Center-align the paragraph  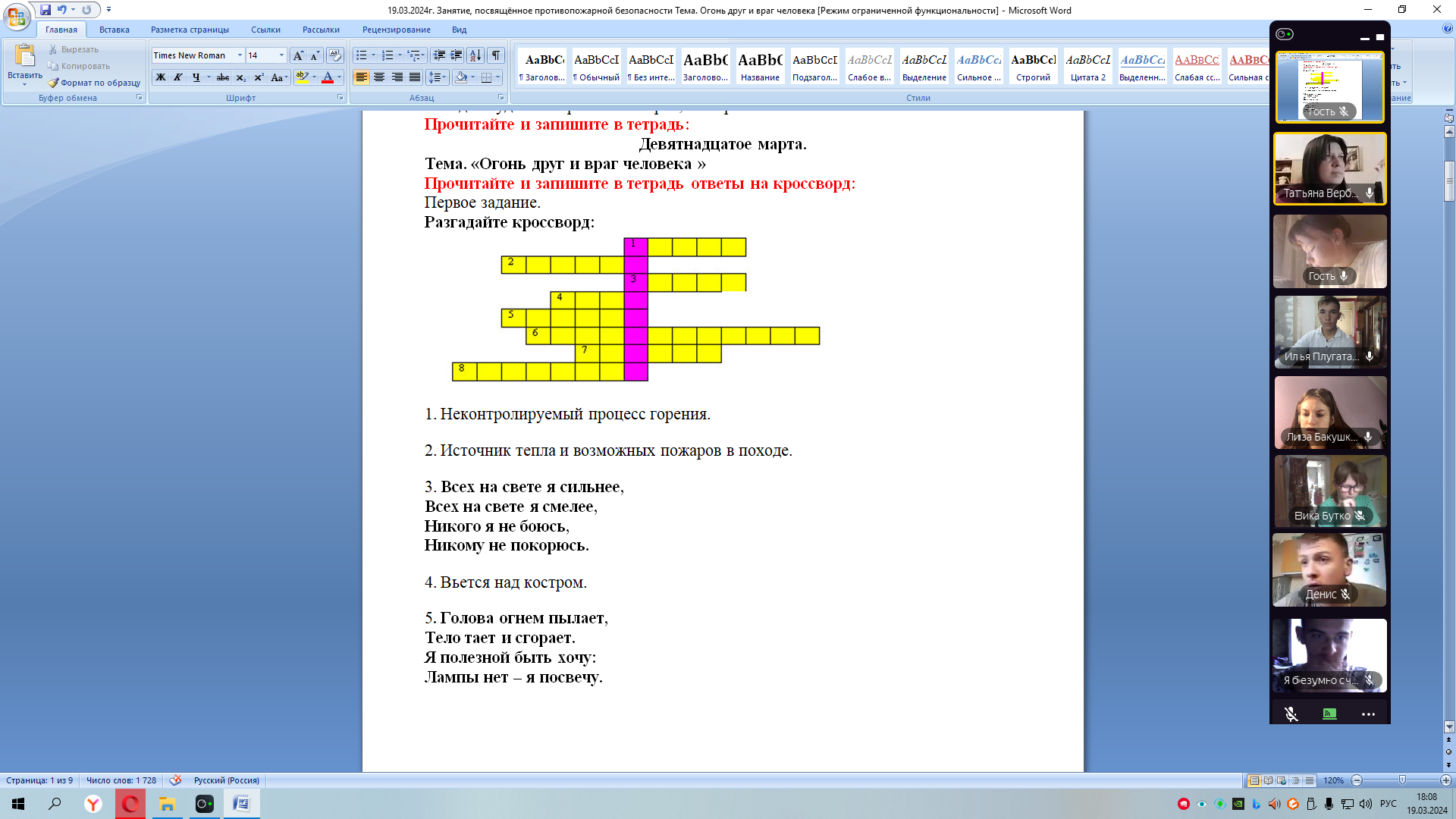tap(379, 77)
